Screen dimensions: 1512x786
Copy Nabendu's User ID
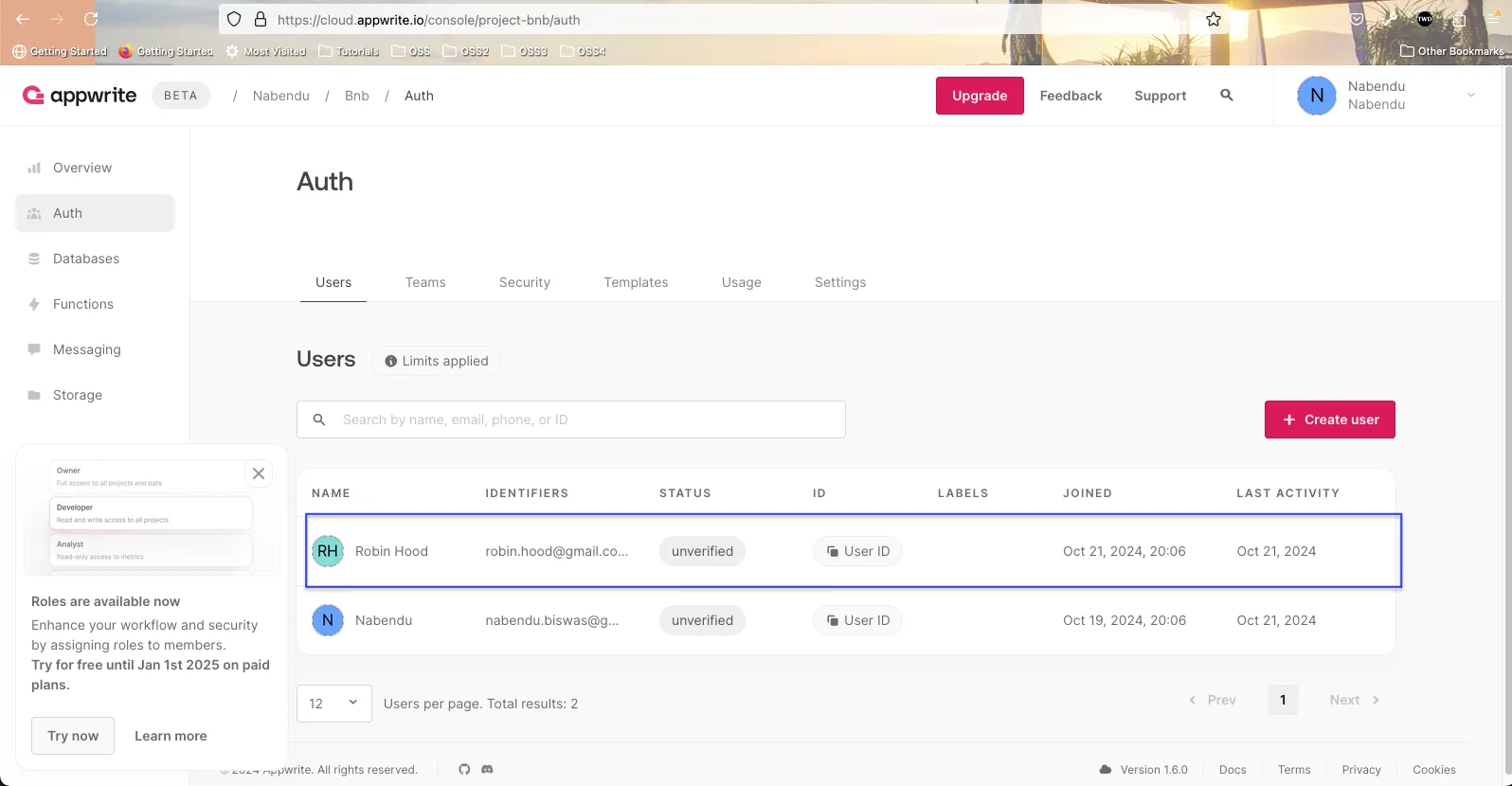pyautogui.click(x=857, y=620)
